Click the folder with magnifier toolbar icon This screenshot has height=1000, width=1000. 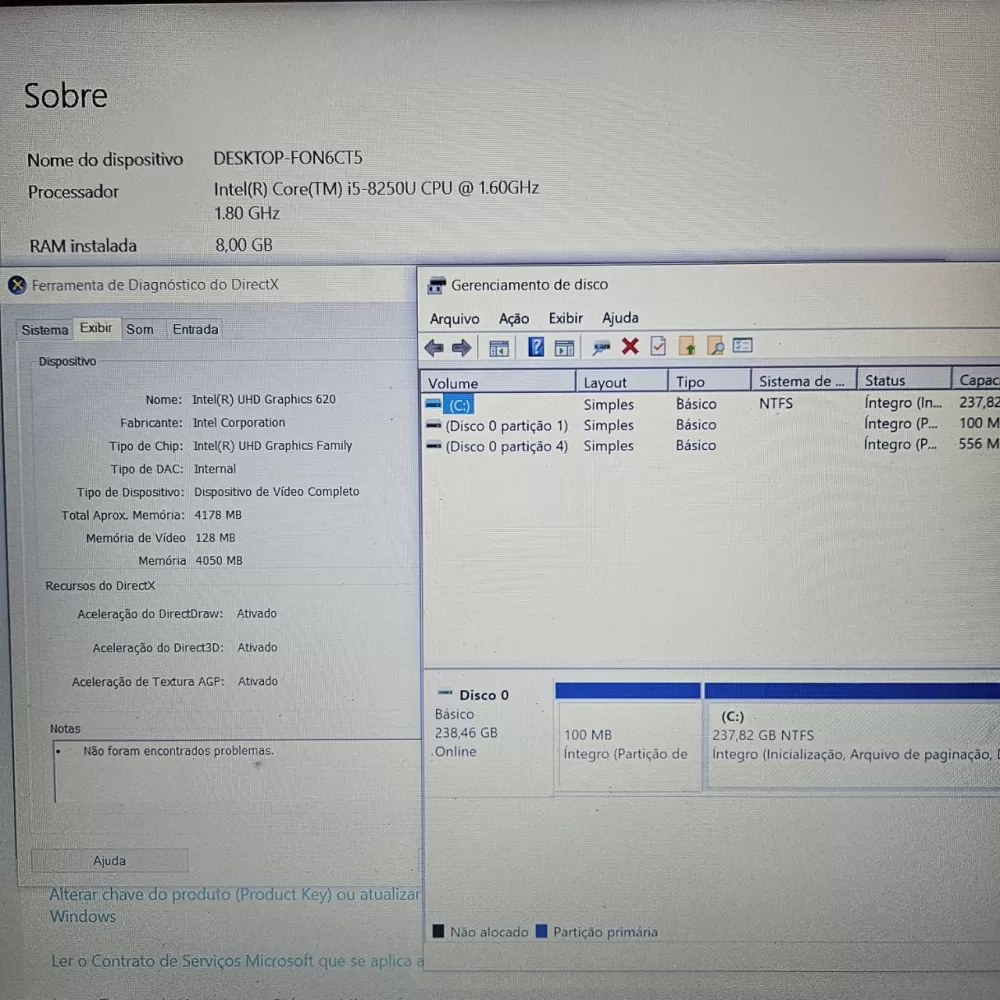click(716, 346)
